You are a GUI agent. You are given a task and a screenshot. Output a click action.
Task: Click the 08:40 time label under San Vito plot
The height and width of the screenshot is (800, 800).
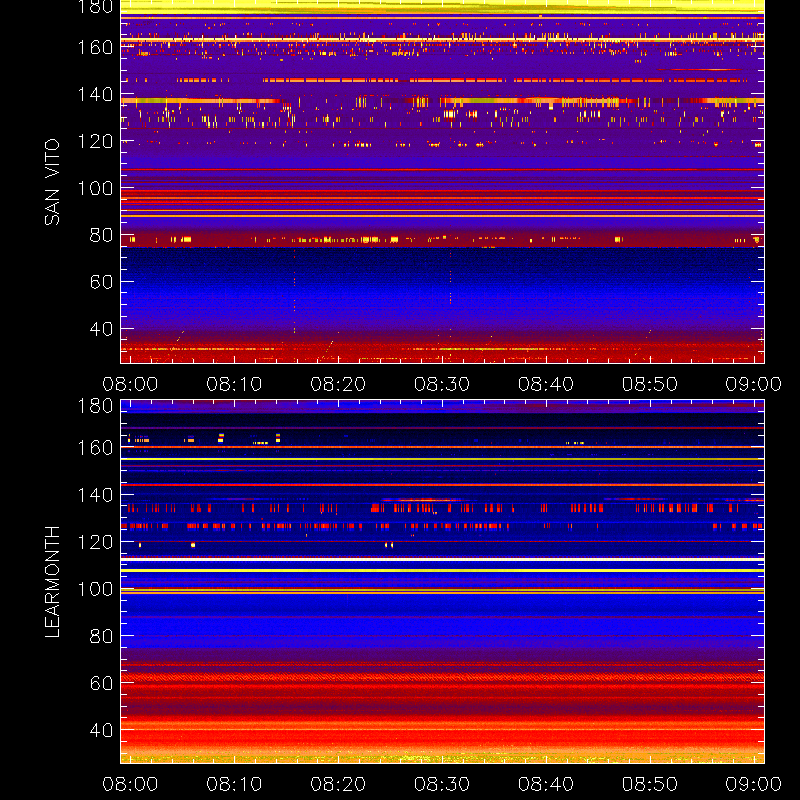pyautogui.click(x=546, y=384)
